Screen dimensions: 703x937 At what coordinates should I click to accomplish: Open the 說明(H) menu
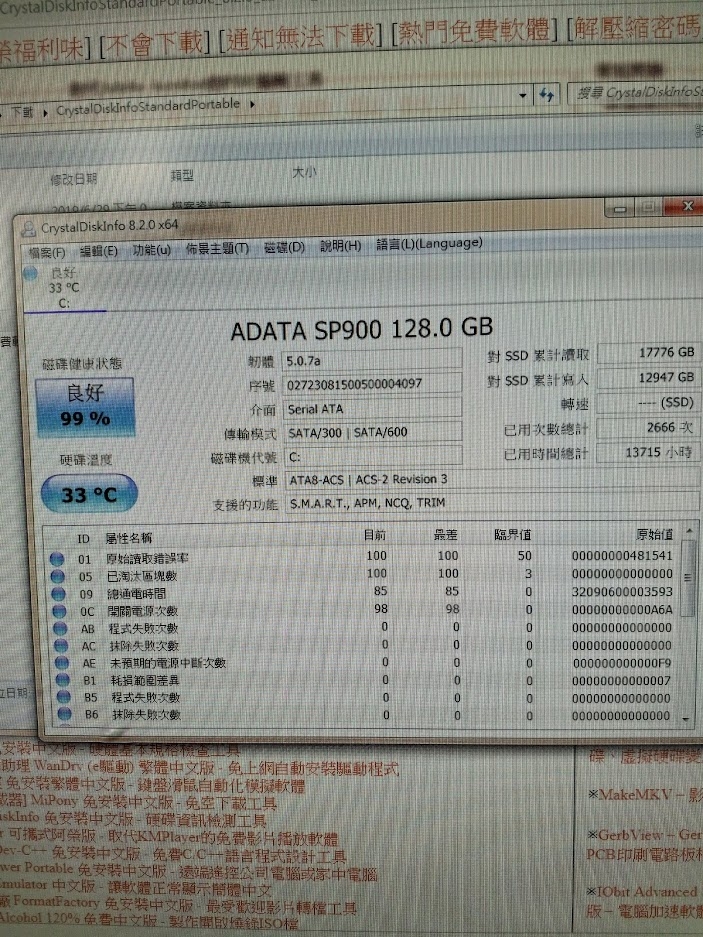(340, 246)
